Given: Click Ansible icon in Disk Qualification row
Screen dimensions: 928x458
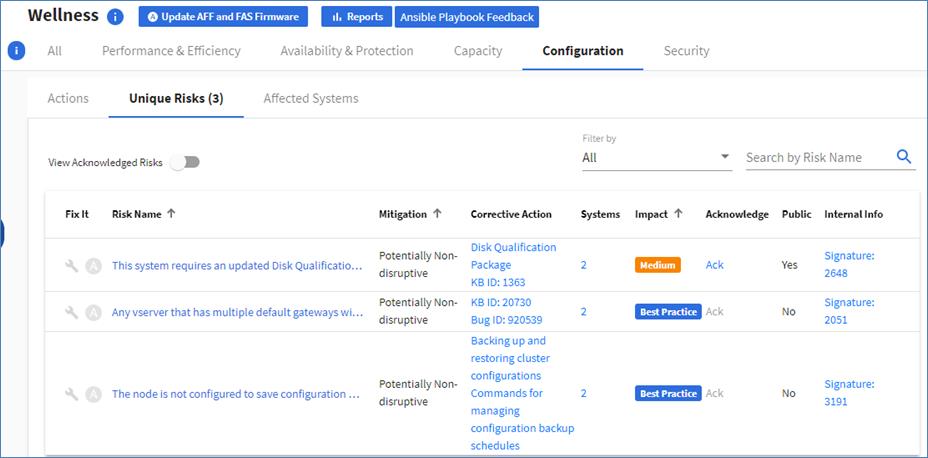Looking at the screenshot, I should pyautogui.click(x=93, y=266).
